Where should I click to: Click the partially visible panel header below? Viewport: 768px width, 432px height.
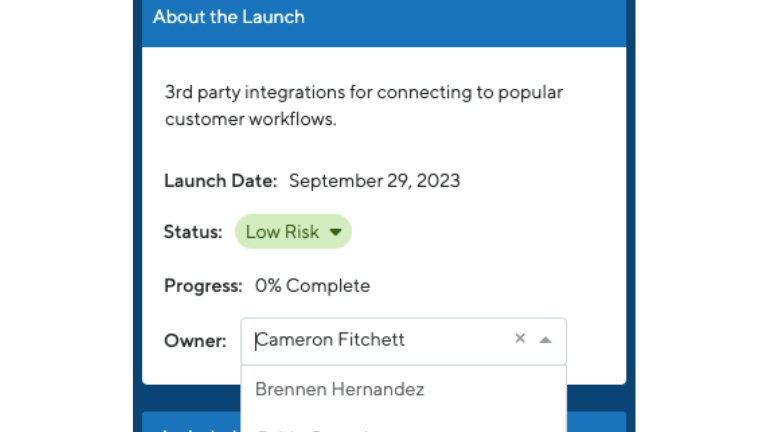pyautogui.click(x=191, y=422)
